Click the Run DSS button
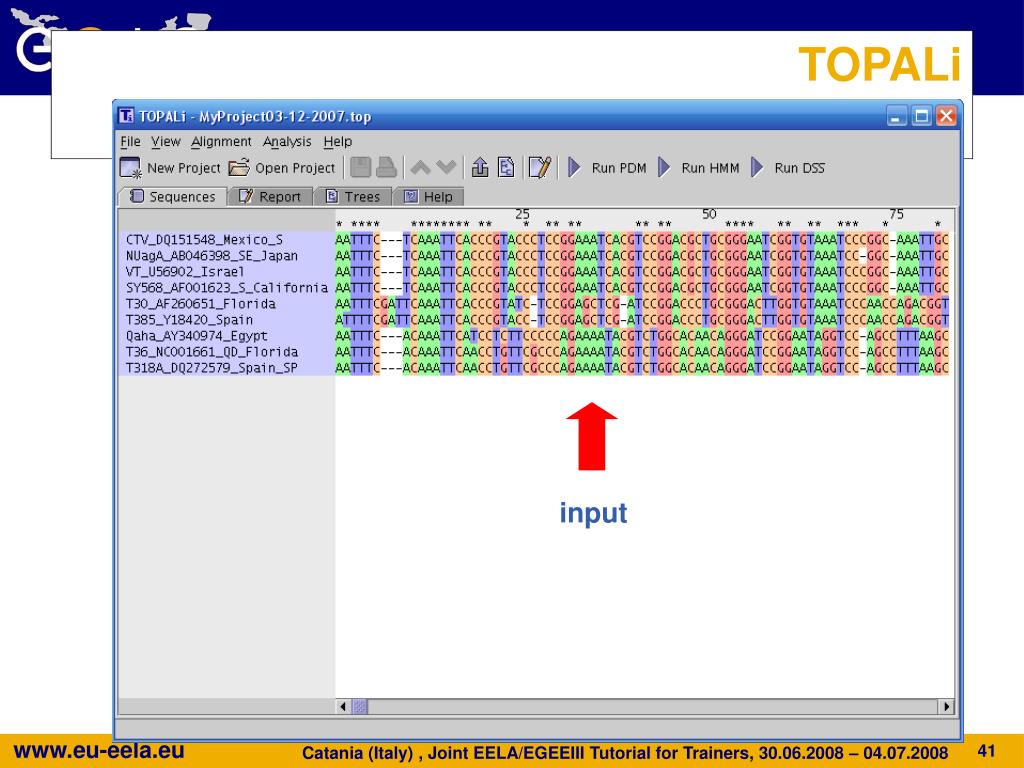Viewport: 1024px width, 768px height. pyautogui.click(x=788, y=168)
